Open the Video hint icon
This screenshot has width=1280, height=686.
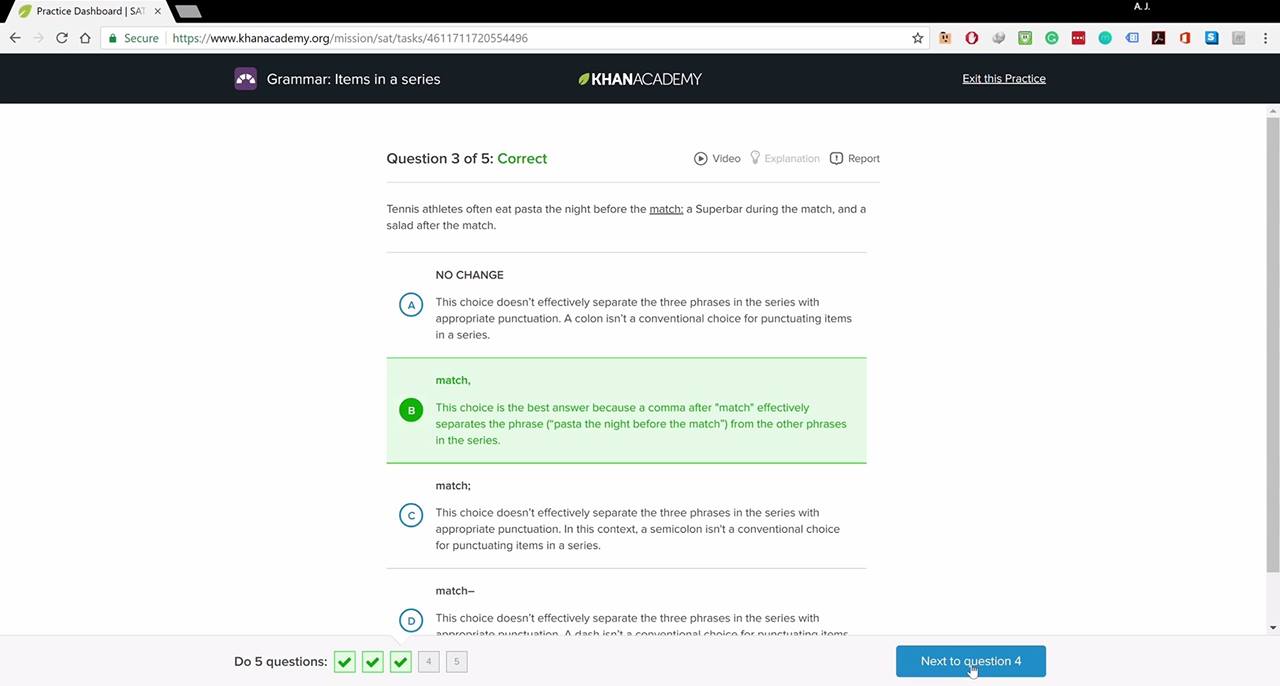[x=701, y=158]
